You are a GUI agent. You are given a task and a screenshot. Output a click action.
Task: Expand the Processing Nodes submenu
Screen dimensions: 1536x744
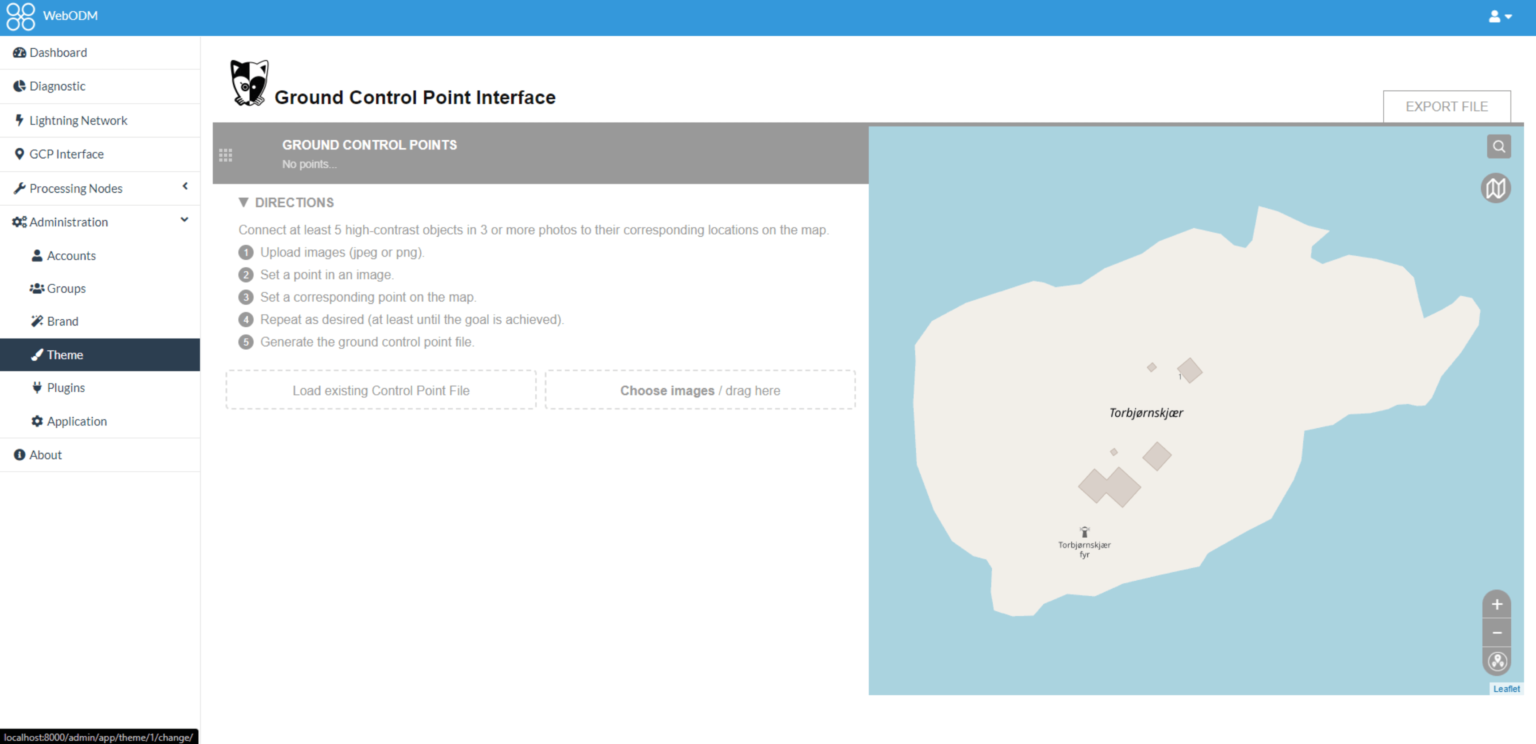click(183, 187)
